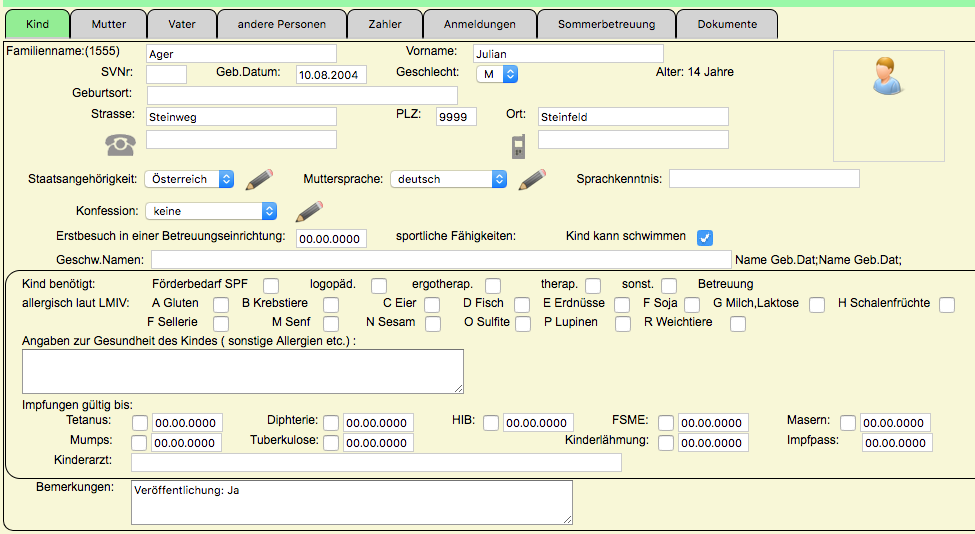The image size is (975, 534).
Task: Click the Kinderarzt input field
Action: [x=376, y=462]
